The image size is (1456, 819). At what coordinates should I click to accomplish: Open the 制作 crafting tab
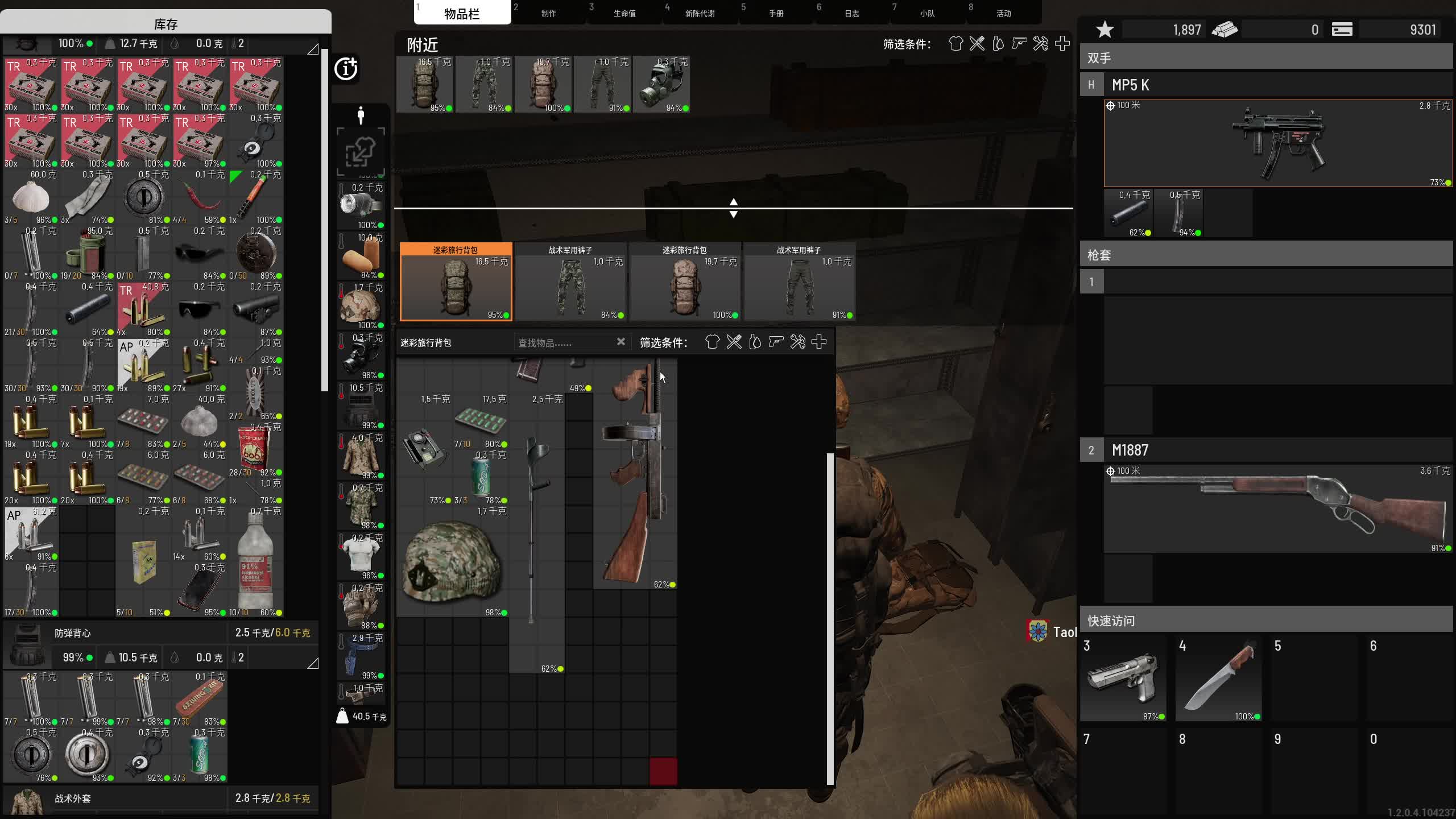tap(548, 13)
